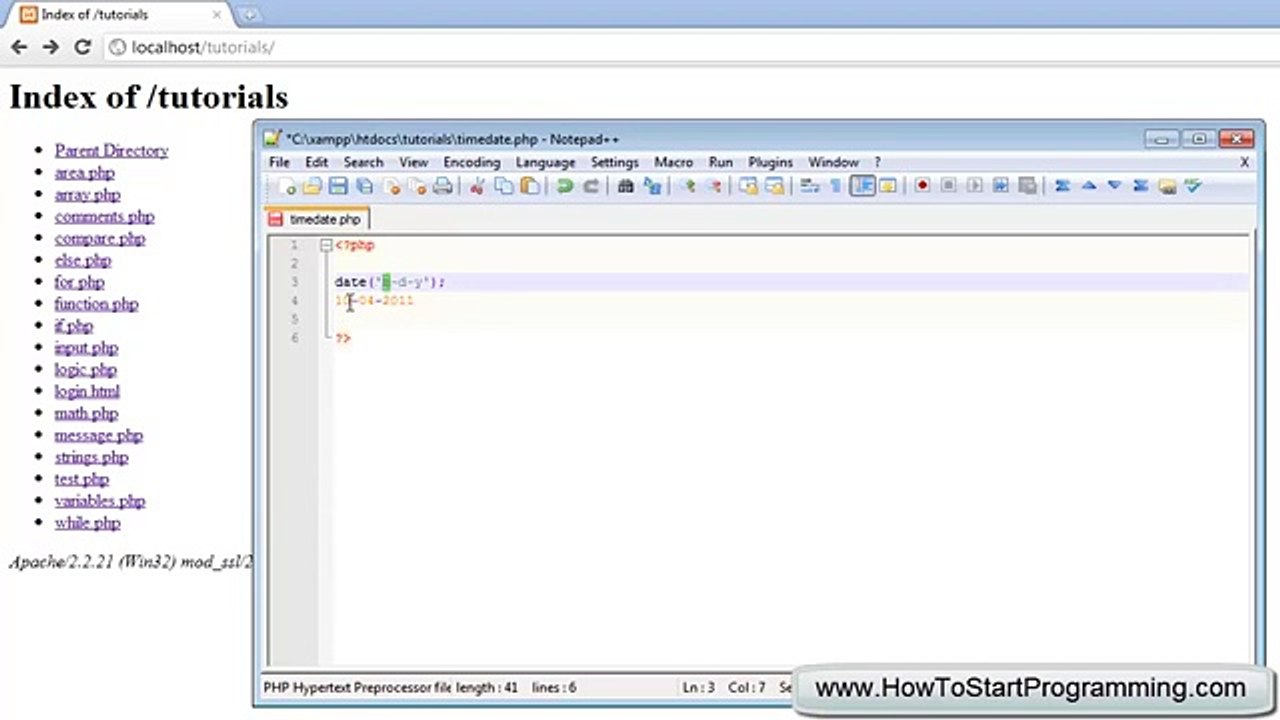Click the Paste clipboard icon

pyautogui.click(x=530, y=186)
